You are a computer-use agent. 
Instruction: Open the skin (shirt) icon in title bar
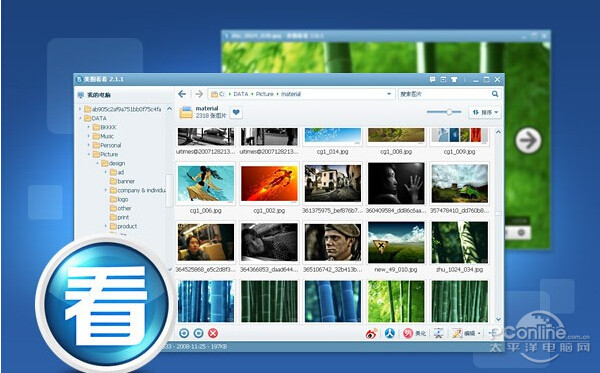click(454, 80)
